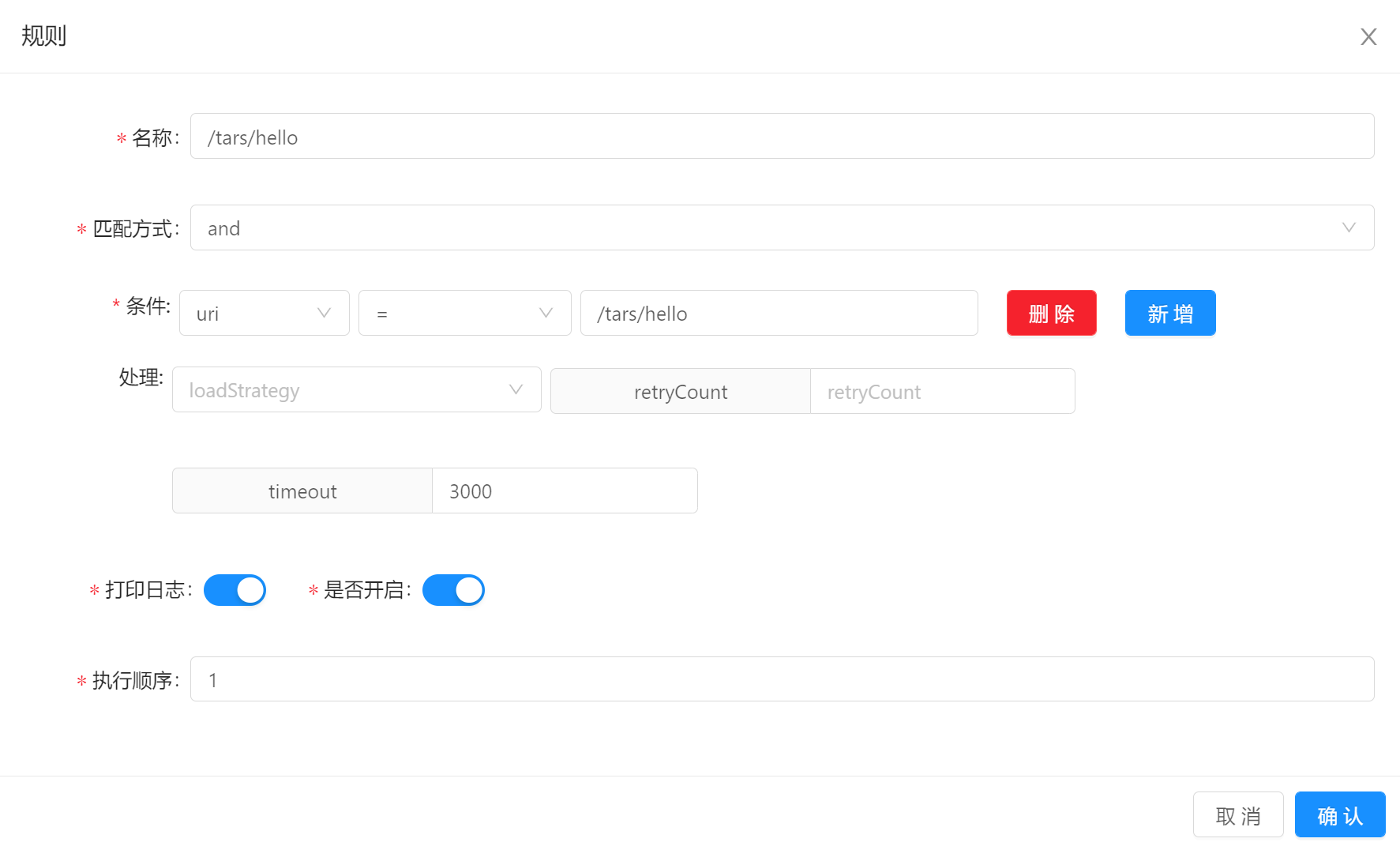Expand the 'uri' condition type dropdown
This screenshot has height=846, width=1400.
click(264, 314)
